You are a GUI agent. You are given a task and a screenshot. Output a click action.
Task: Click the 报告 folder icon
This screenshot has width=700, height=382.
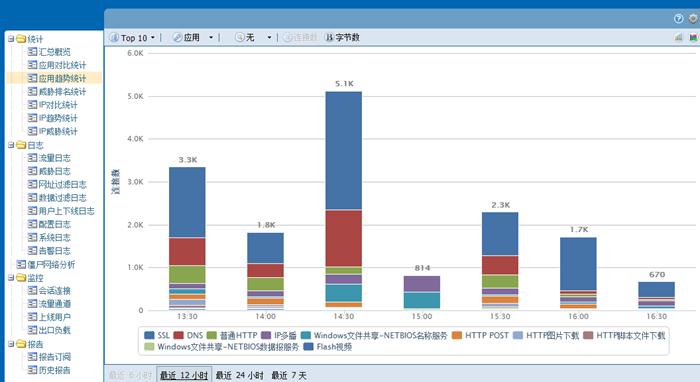click(x=21, y=344)
